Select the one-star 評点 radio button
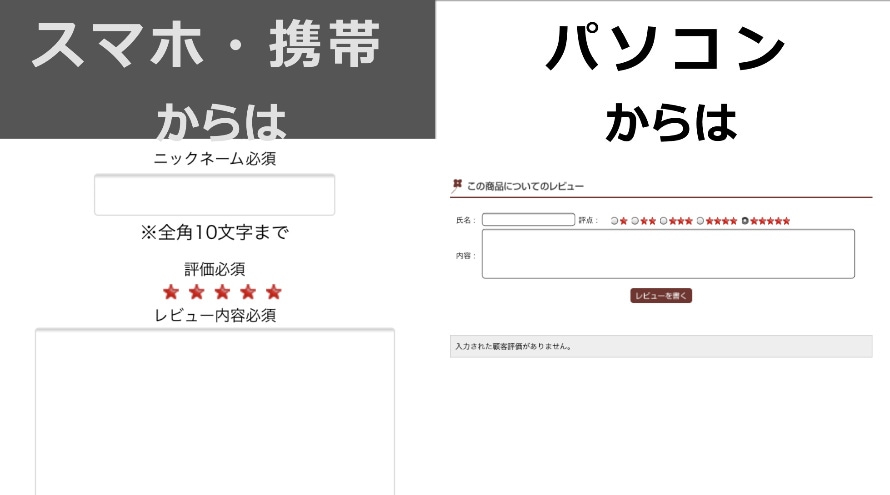The width and height of the screenshot is (890, 495). [614, 221]
